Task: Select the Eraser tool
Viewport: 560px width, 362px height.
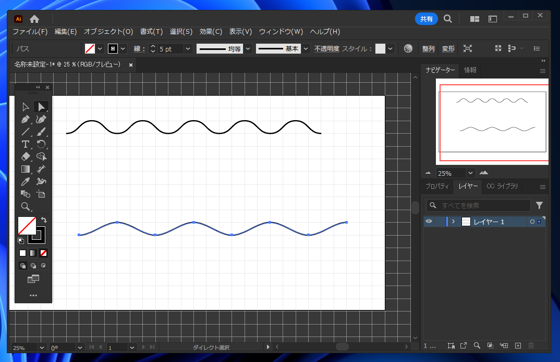Action: tap(25, 156)
